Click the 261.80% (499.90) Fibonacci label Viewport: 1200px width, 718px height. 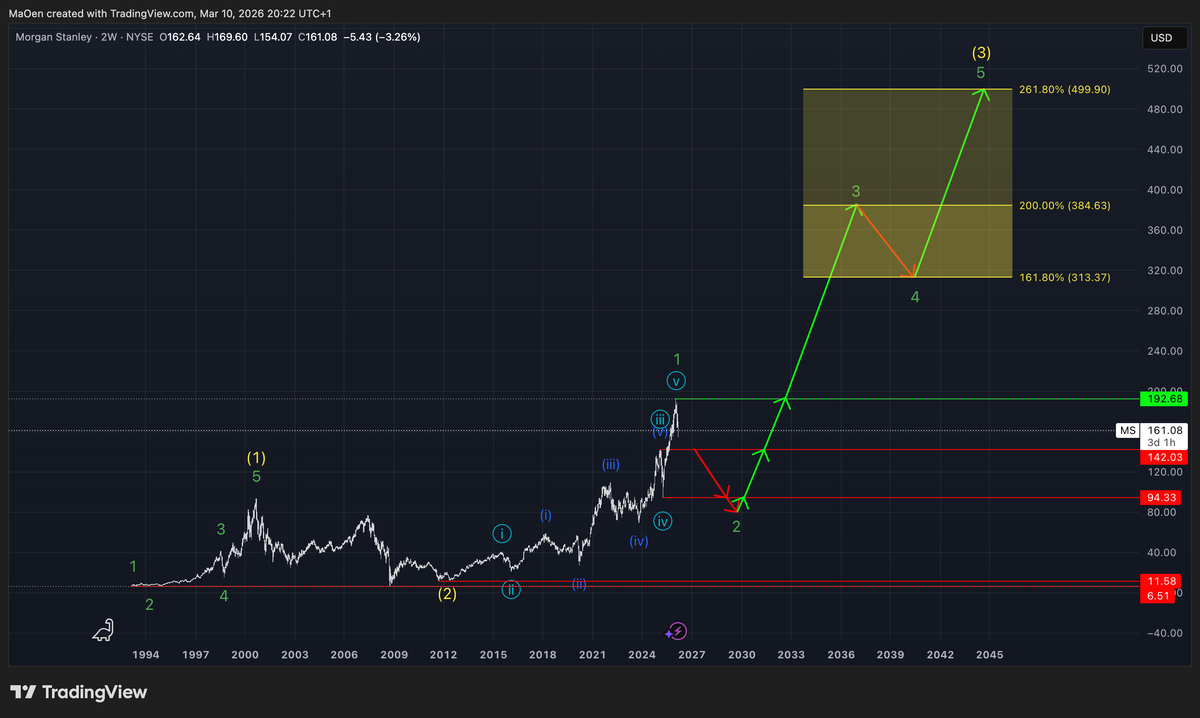coord(1063,89)
